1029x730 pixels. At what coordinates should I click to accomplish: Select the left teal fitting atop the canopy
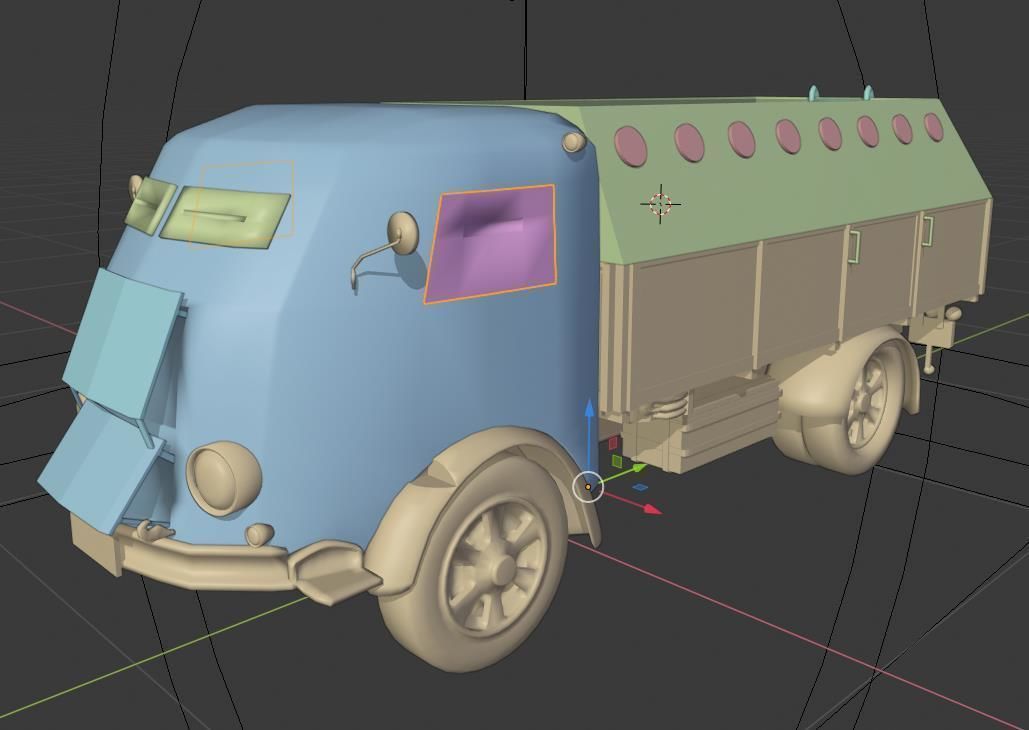click(814, 93)
